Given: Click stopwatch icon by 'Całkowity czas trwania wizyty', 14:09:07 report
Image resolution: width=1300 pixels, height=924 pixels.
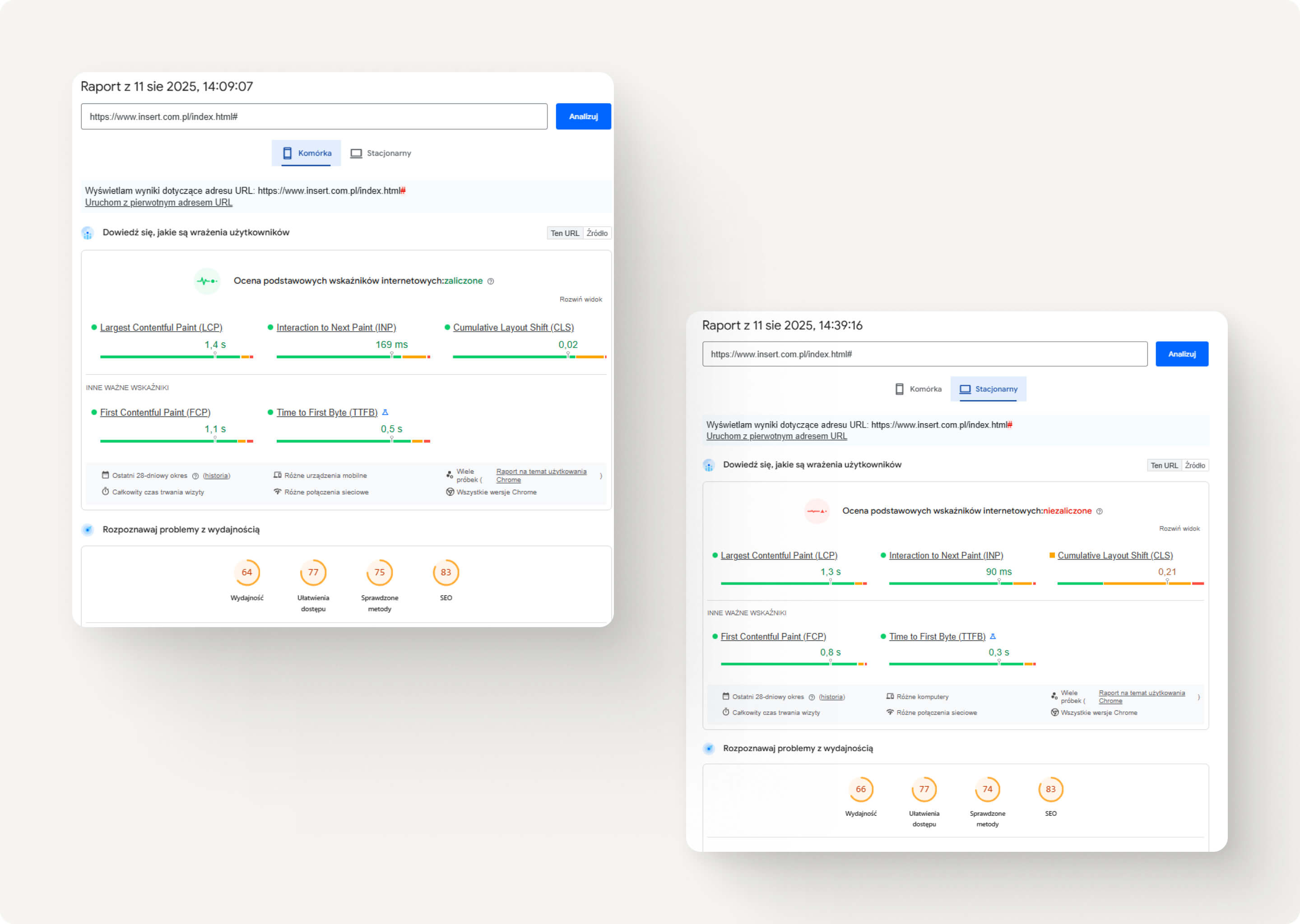Looking at the screenshot, I should click(105, 492).
